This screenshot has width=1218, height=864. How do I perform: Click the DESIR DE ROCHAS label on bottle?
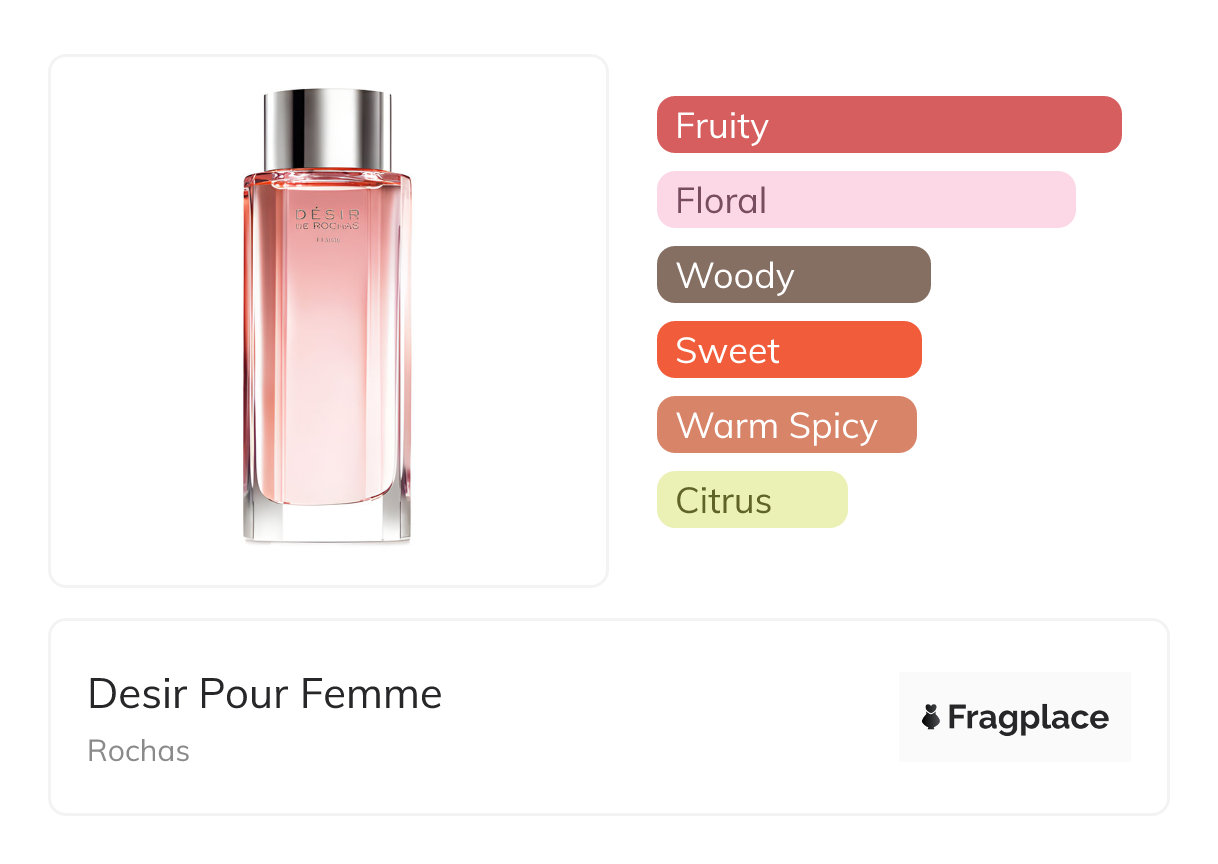coord(327,220)
